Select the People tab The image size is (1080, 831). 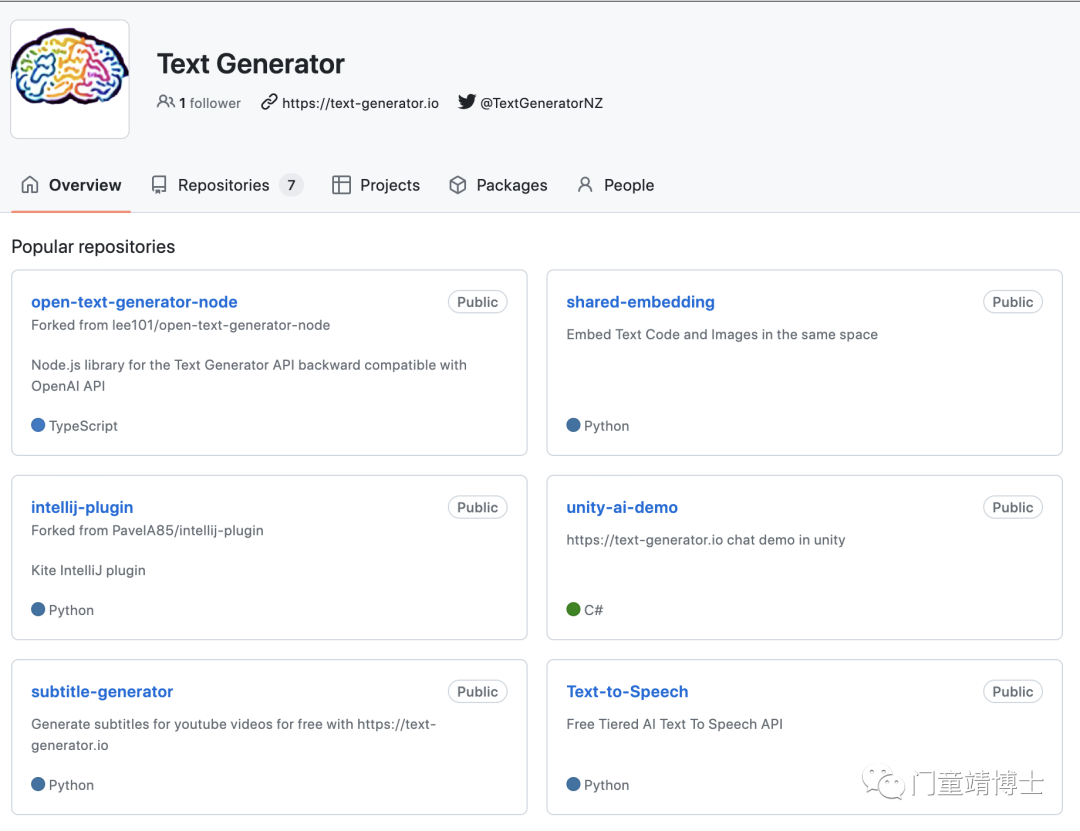tap(616, 185)
